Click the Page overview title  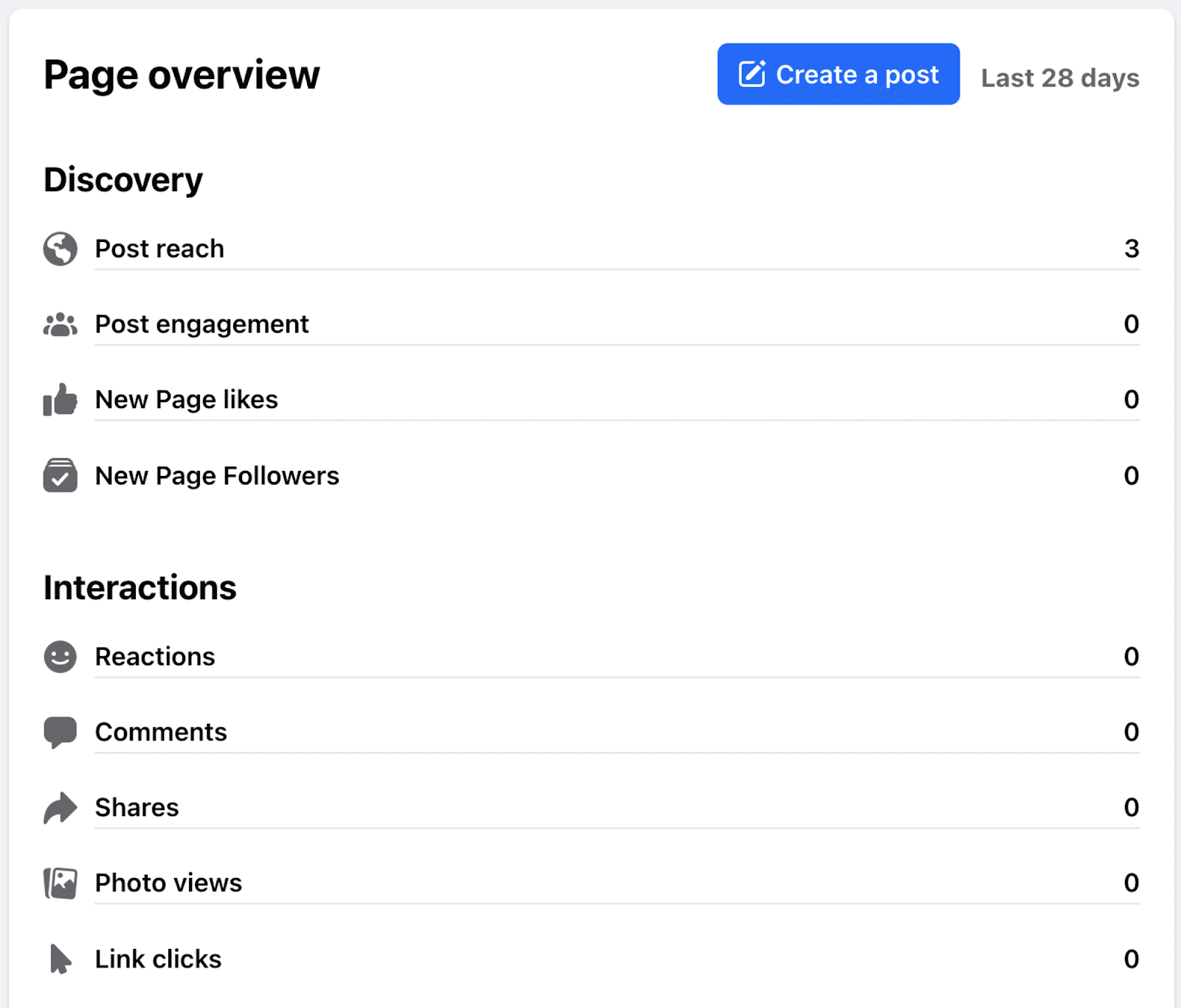pos(182,74)
